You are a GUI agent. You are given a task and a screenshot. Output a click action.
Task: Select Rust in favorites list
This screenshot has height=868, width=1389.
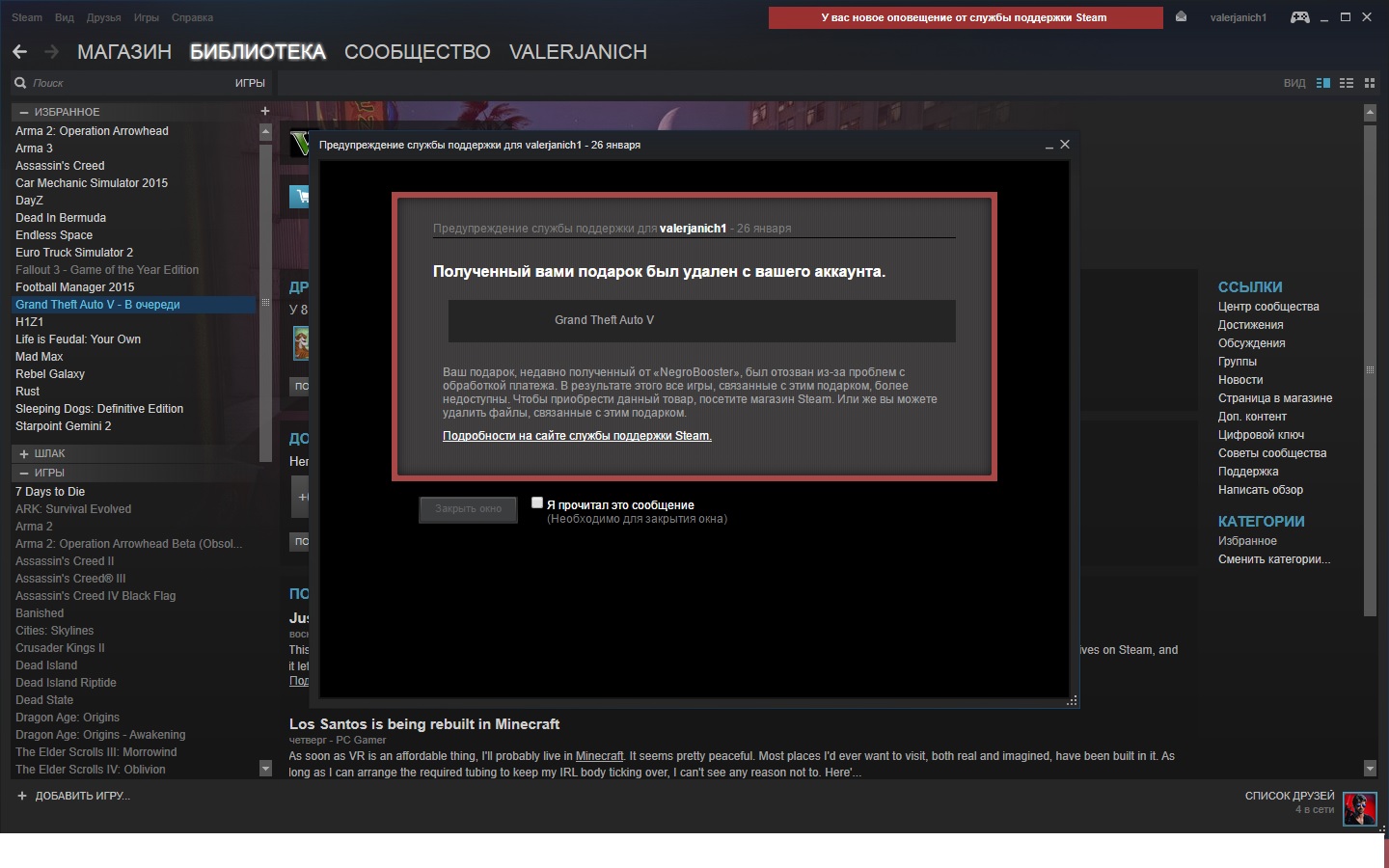click(134, 392)
